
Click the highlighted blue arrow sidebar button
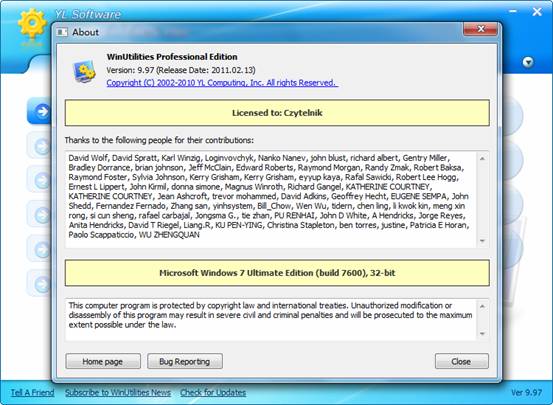[40, 111]
